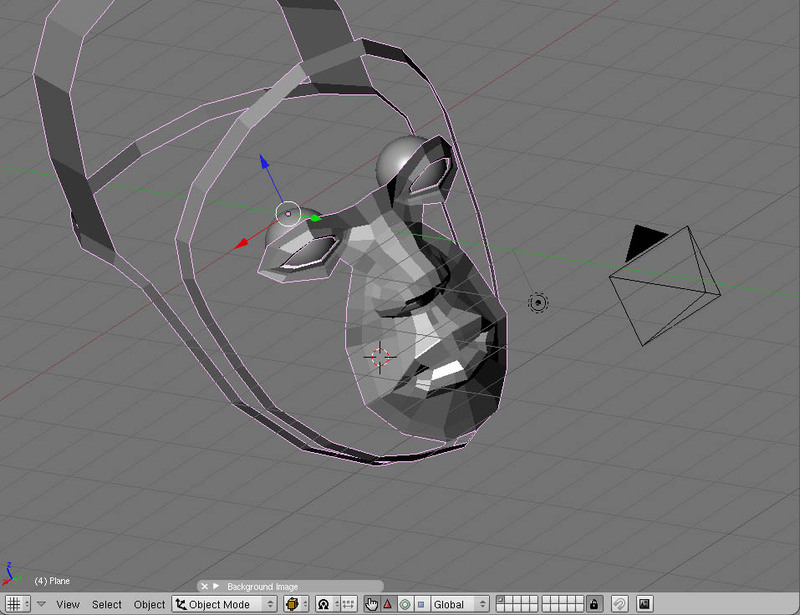Open the window type selector grid icon
The width and height of the screenshot is (800, 615).
click(x=18, y=604)
